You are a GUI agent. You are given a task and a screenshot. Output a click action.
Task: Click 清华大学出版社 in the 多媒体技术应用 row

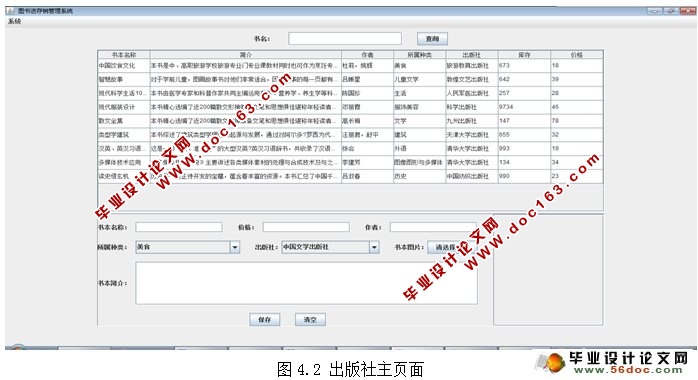(x=472, y=162)
